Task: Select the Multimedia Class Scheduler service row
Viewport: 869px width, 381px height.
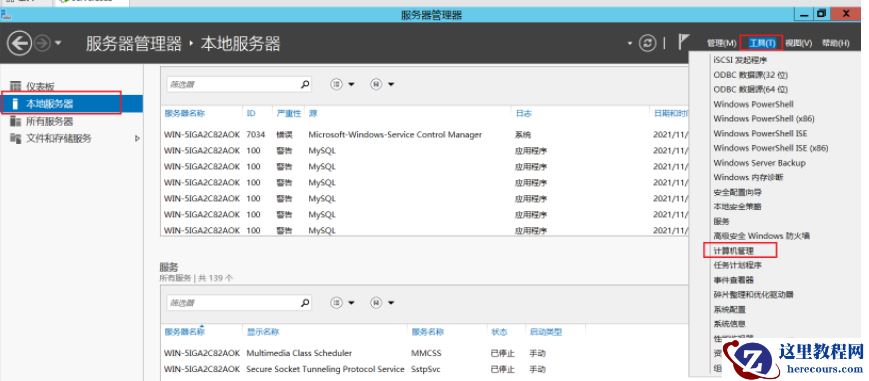Action: (424, 353)
